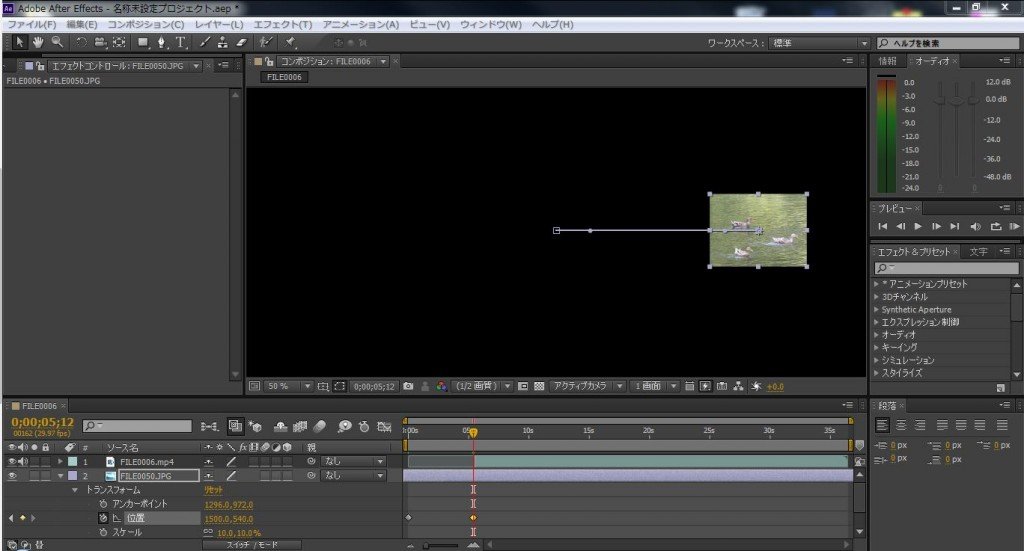Click the position value 1500.0,540.0
The image size is (1024, 551).
pyautogui.click(x=229, y=518)
